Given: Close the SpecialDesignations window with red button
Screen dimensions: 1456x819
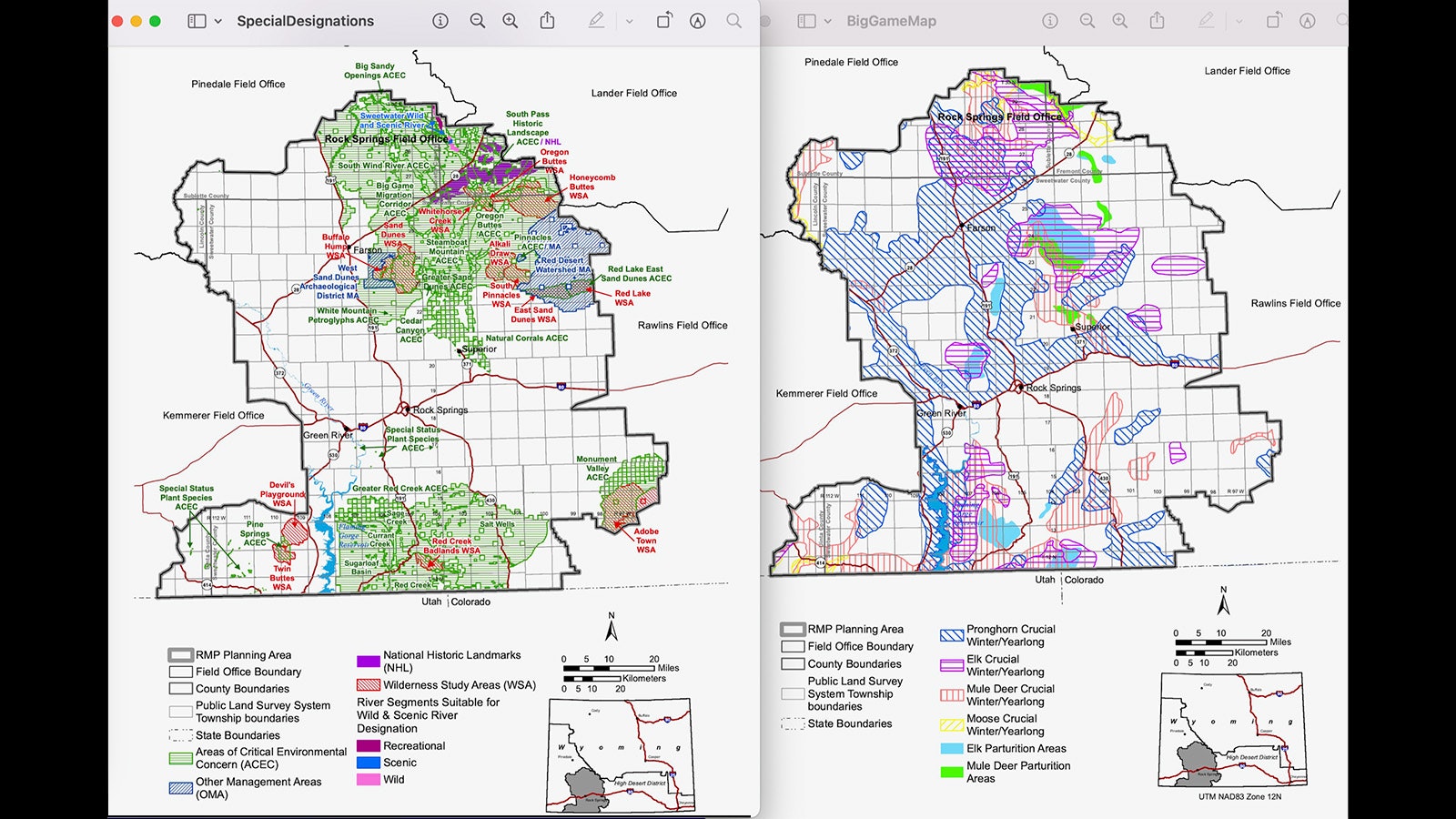Looking at the screenshot, I should click(117, 21).
